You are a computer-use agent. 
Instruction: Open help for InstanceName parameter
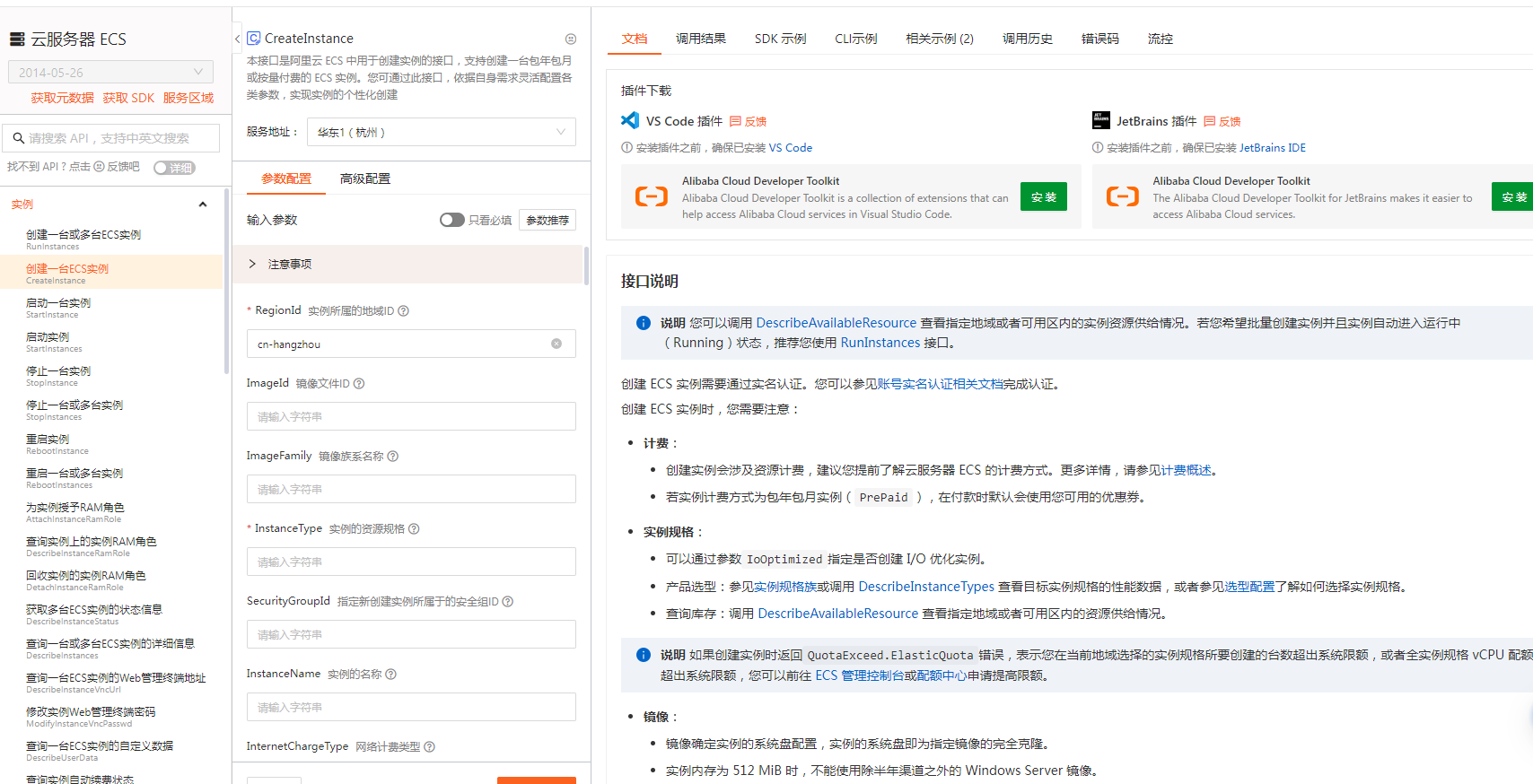[391, 675]
